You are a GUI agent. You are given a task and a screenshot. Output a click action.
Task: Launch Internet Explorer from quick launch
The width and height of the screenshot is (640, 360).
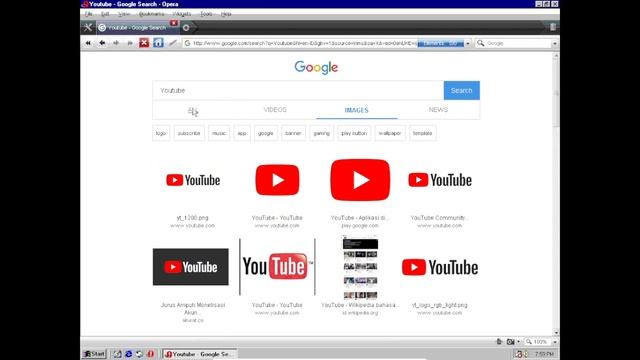pos(128,354)
